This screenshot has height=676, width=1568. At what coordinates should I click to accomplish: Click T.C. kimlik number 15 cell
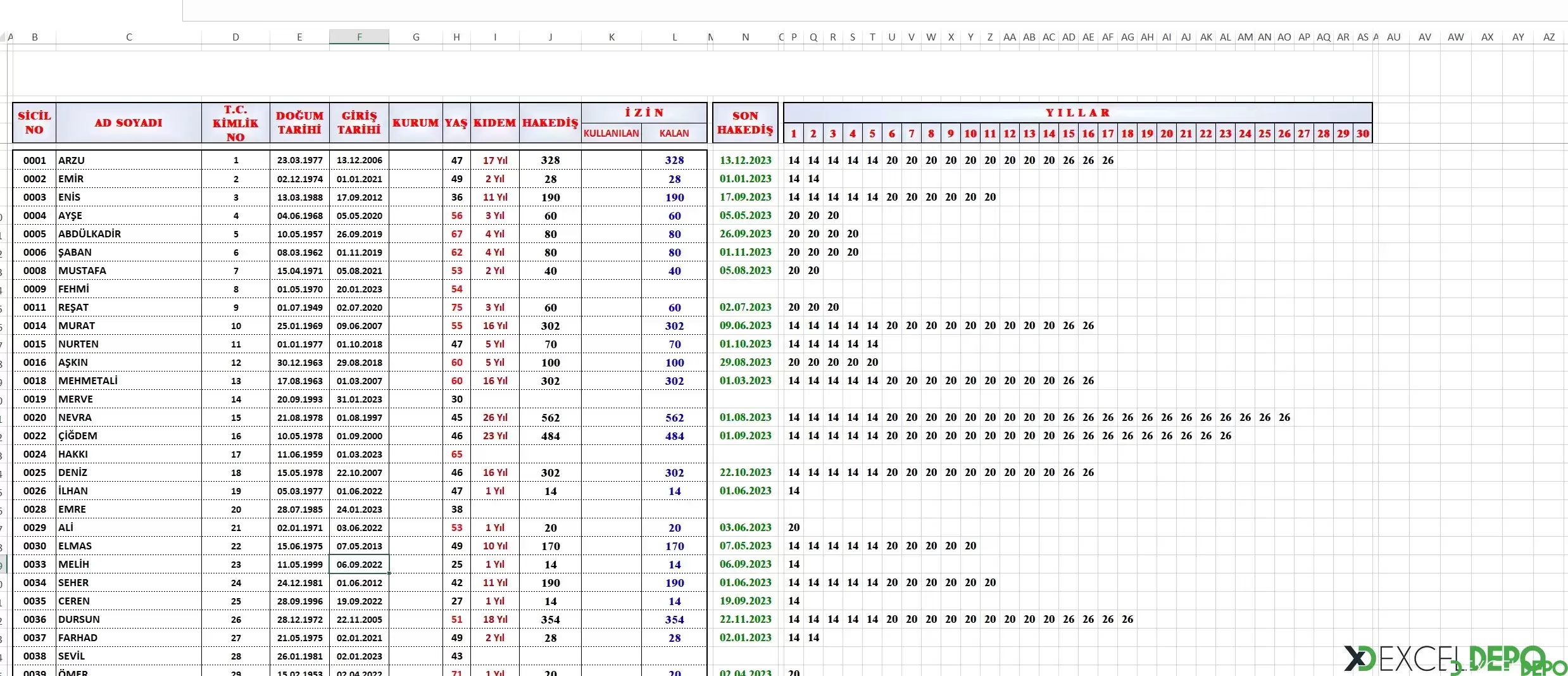pyautogui.click(x=235, y=417)
